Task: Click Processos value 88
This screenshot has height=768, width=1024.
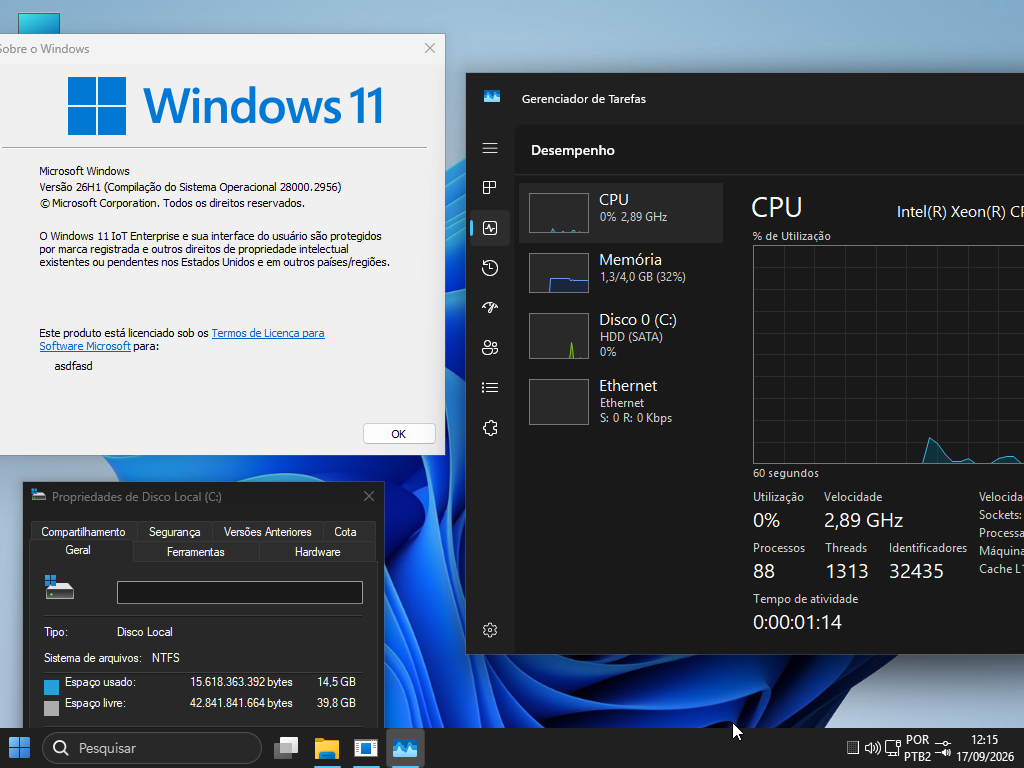Action: pyautogui.click(x=763, y=571)
